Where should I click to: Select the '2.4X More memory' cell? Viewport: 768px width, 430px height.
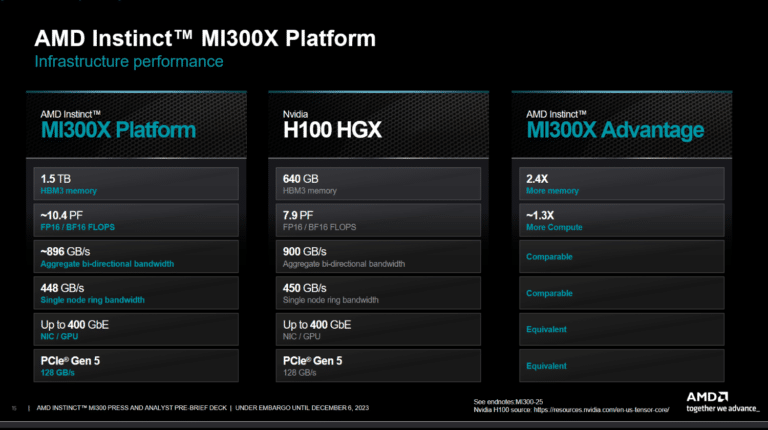pos(622,184)
